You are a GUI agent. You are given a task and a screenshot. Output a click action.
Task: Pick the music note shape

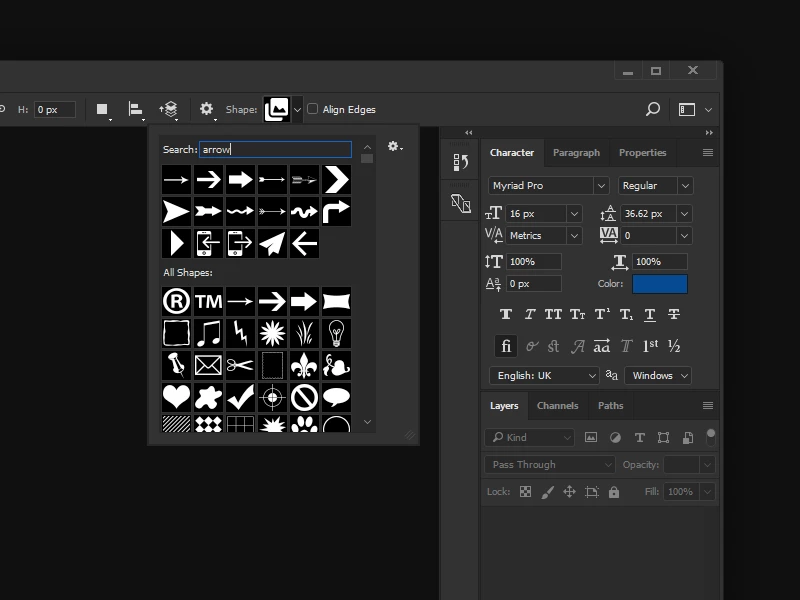click(208, 333)
